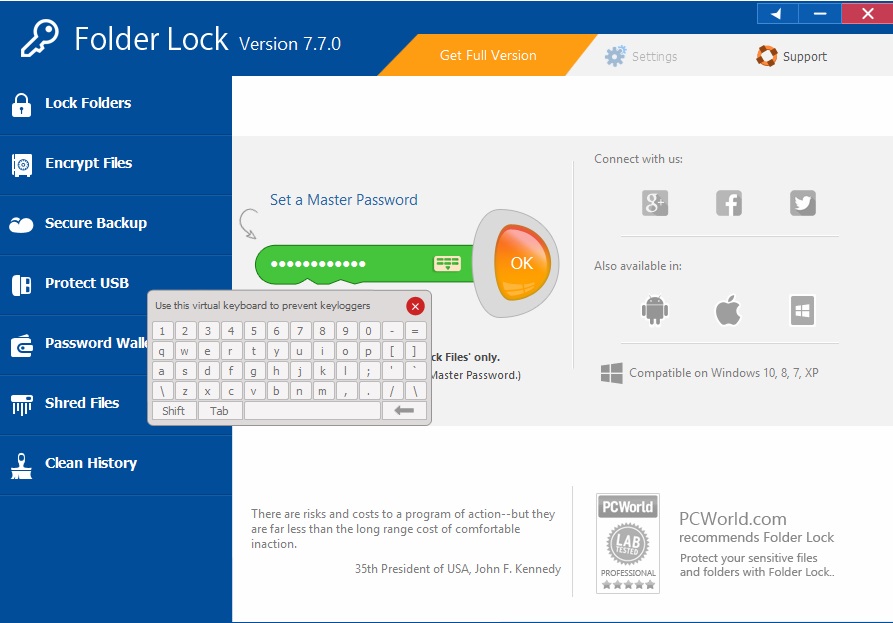Image resolution: width=893 pixels, height=623 pixels.
Task: Open the Support section
Action: (x=793, y=56)
